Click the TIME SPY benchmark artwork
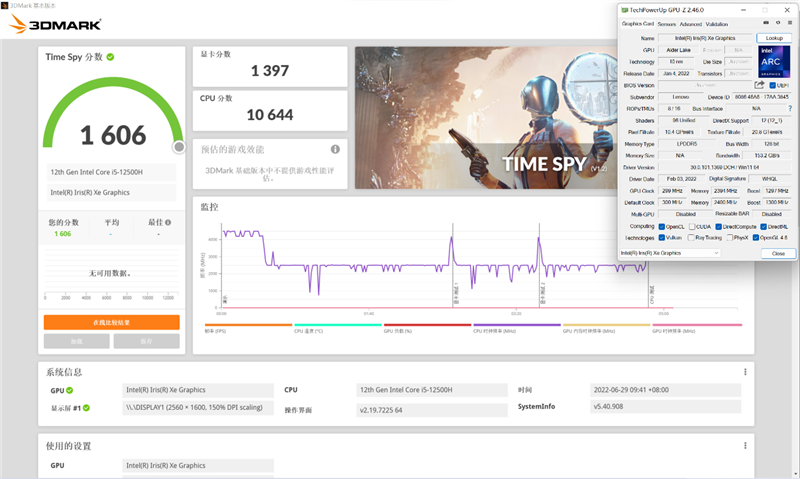 coord(486,118)
